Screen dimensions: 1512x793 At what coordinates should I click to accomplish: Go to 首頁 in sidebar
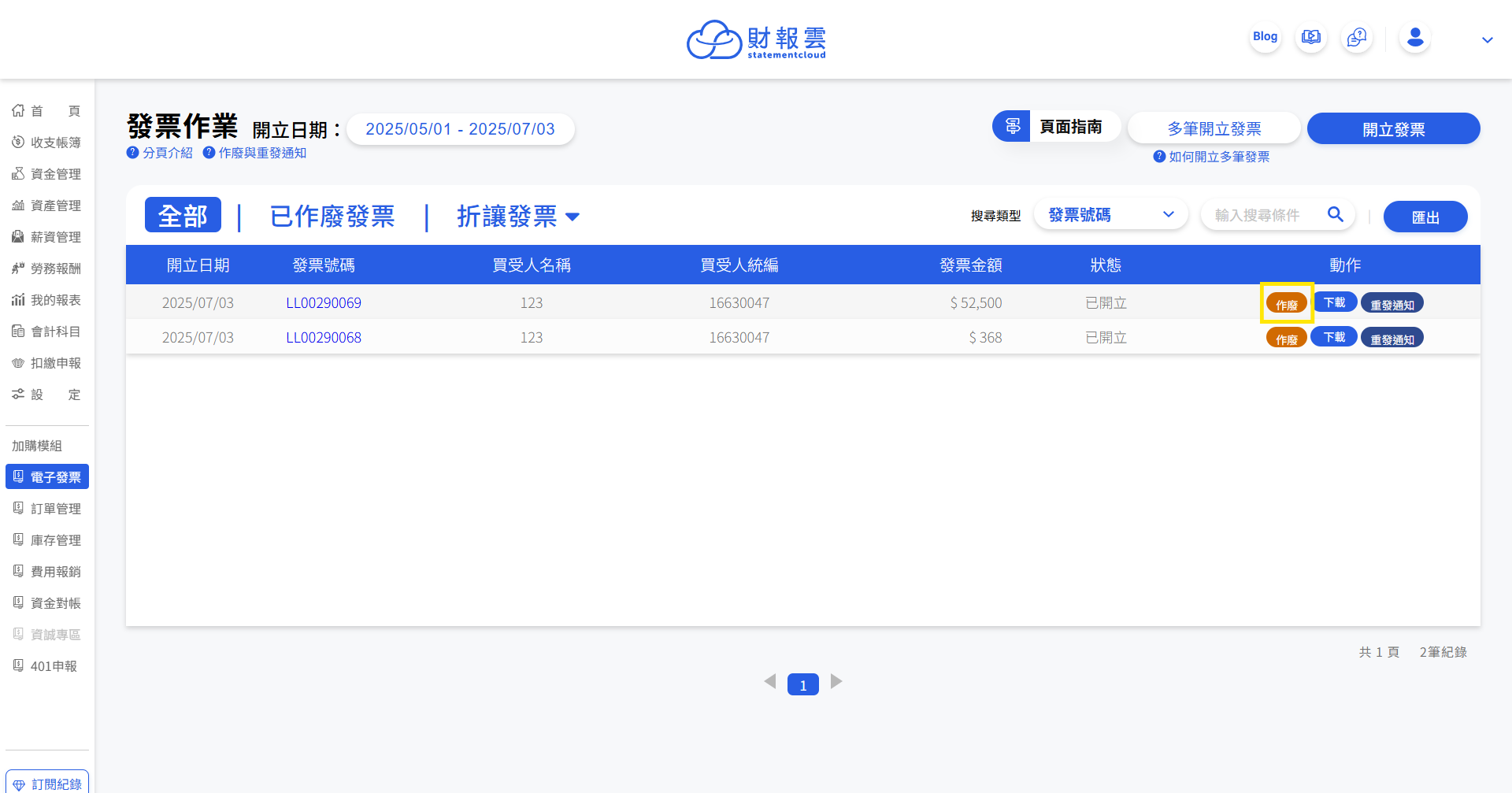point(46,111)
